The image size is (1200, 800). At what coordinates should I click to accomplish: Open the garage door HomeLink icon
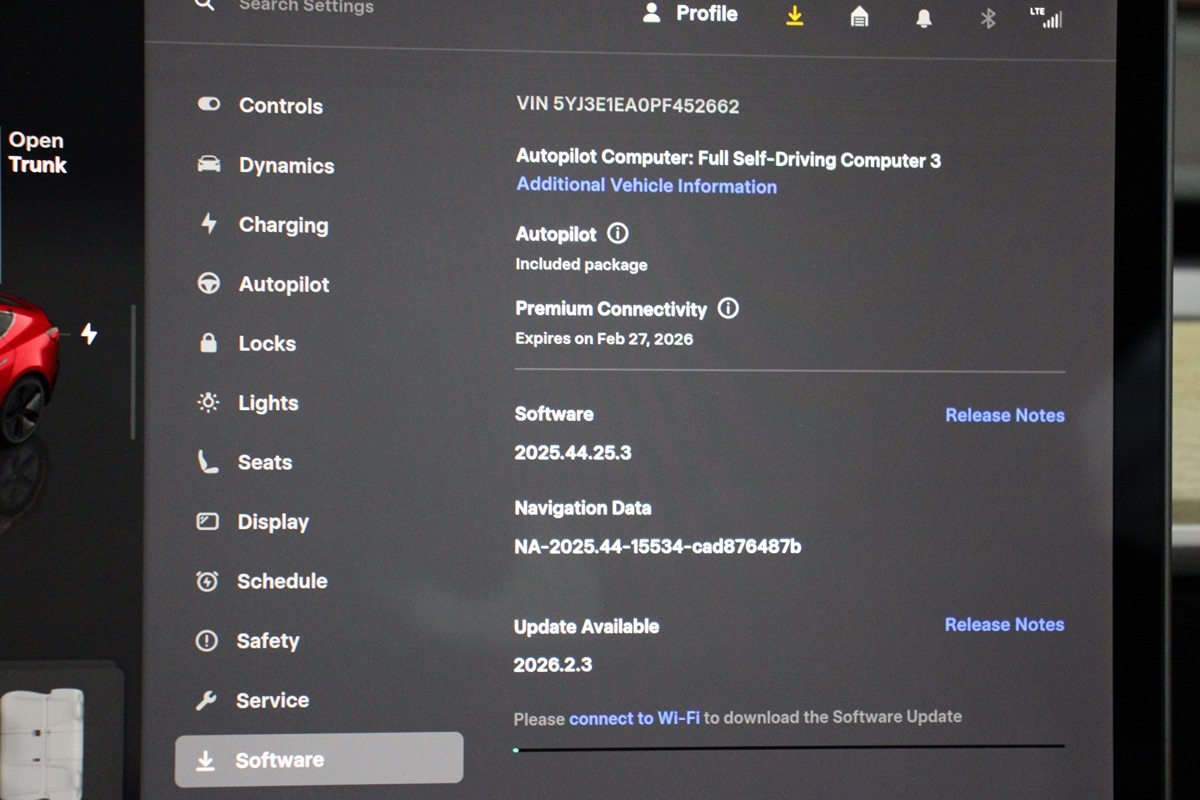(x=859, y=17)
